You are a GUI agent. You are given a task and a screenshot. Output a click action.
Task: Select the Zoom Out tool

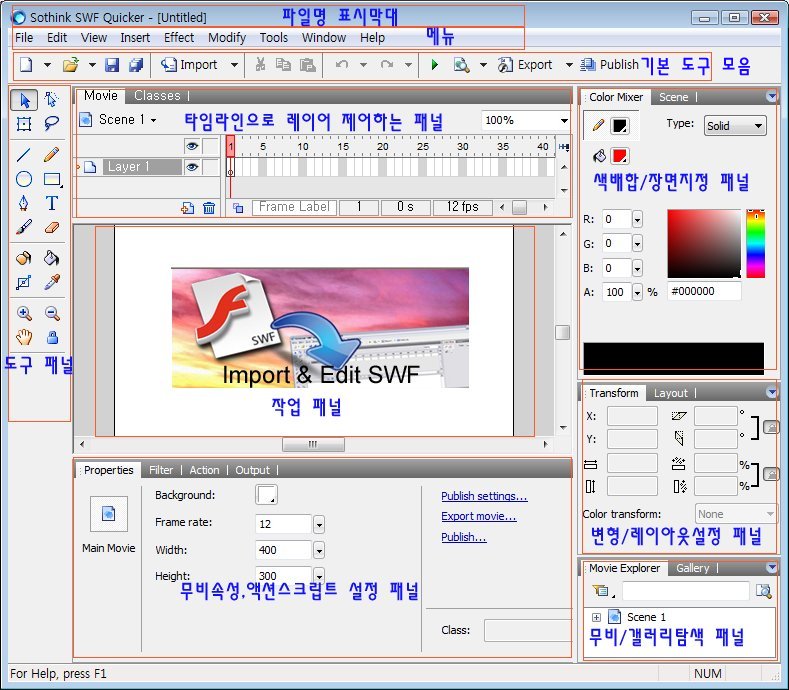pyautogui.click(x=51, y=313)
